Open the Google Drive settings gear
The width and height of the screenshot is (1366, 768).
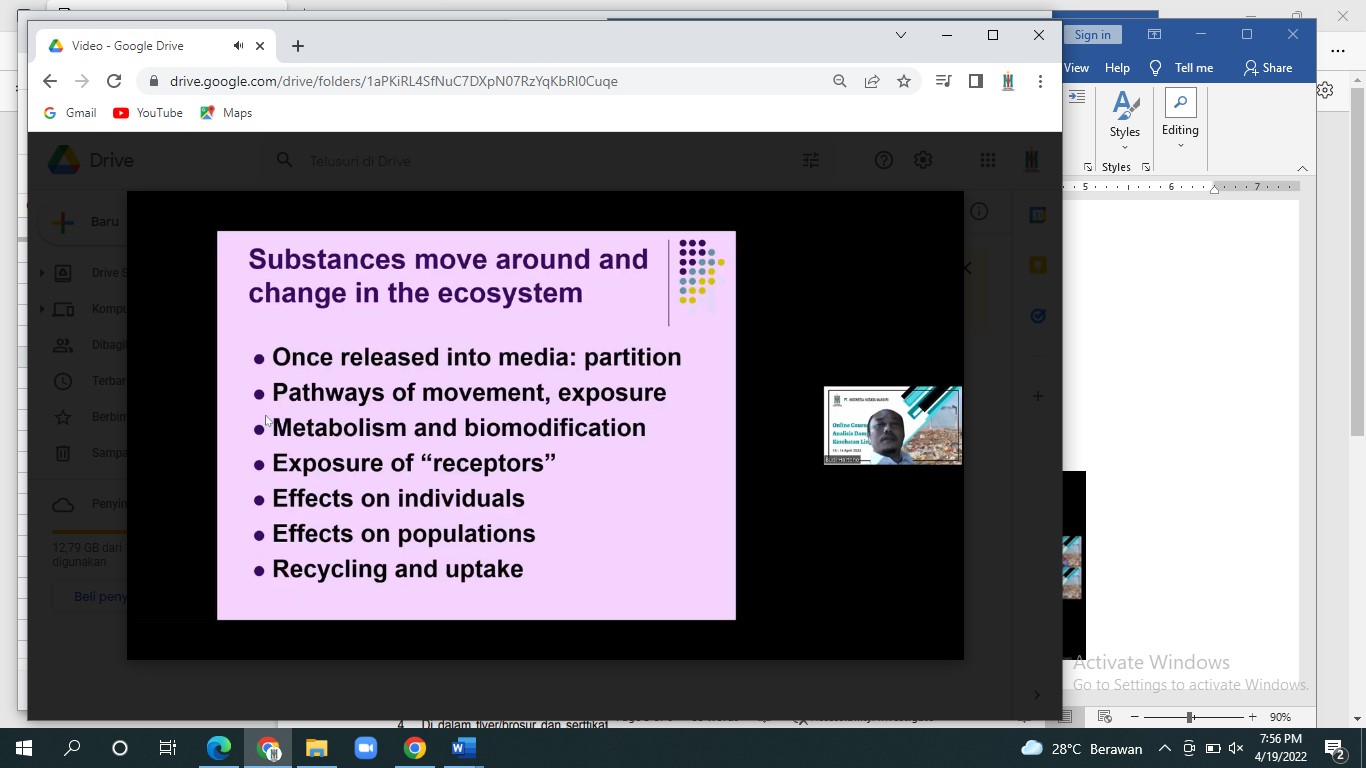(x=923, y=160)
